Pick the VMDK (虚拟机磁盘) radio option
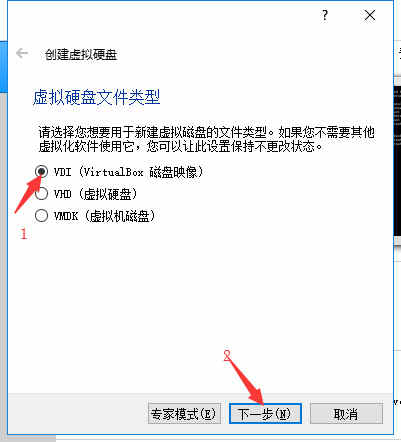This screenshot has height=442, width=401. click(41, 216)
